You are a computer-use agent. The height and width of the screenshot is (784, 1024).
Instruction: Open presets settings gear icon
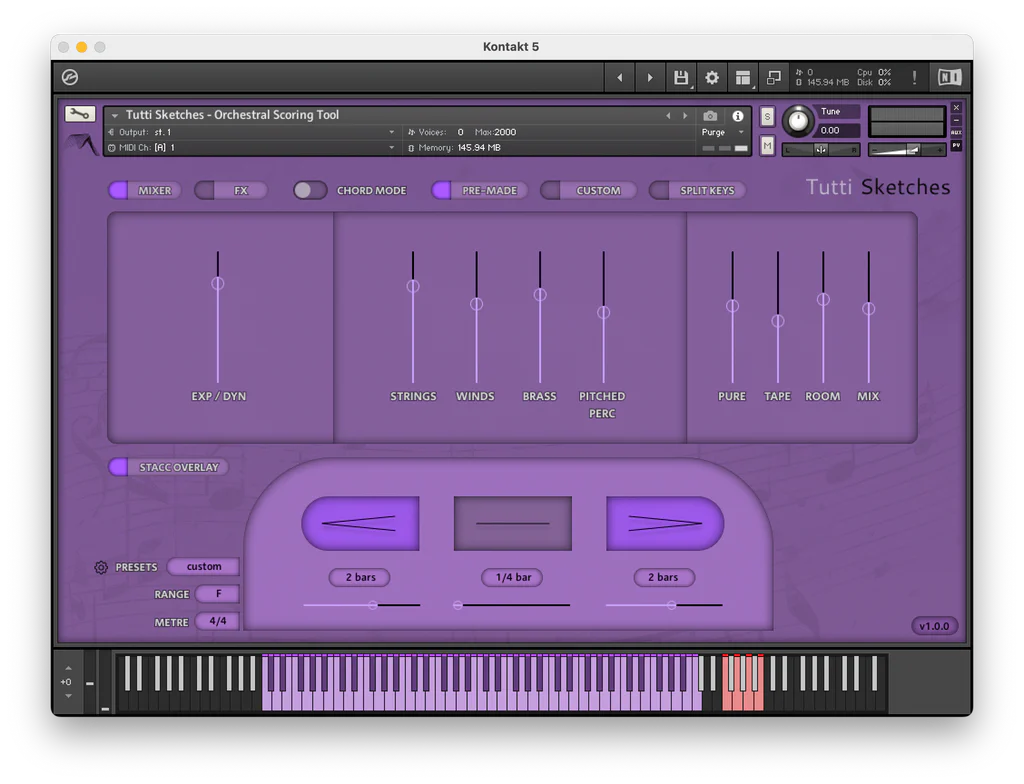(x=101, y=567)
